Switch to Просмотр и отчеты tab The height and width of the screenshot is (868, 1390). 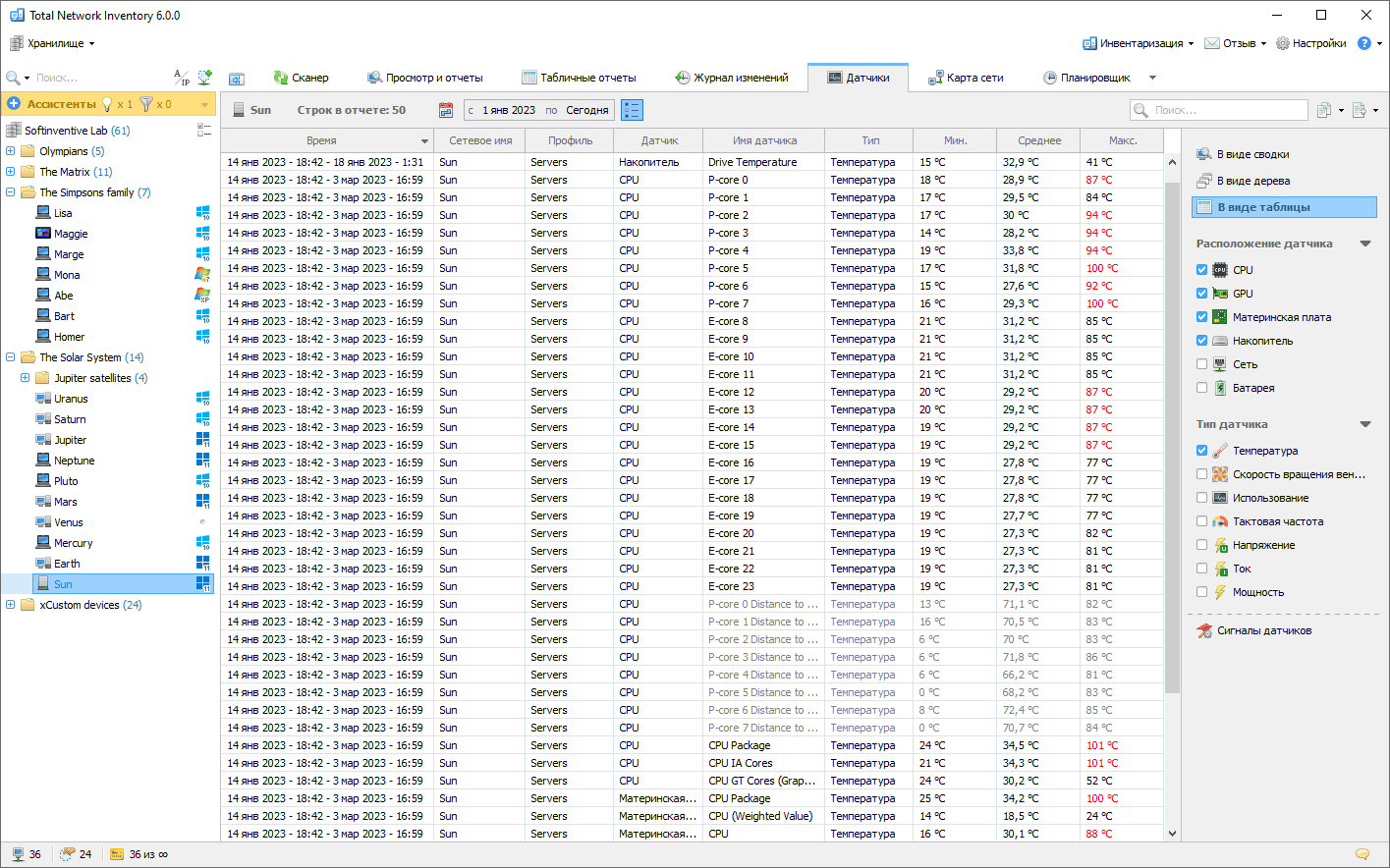point(425,78)
